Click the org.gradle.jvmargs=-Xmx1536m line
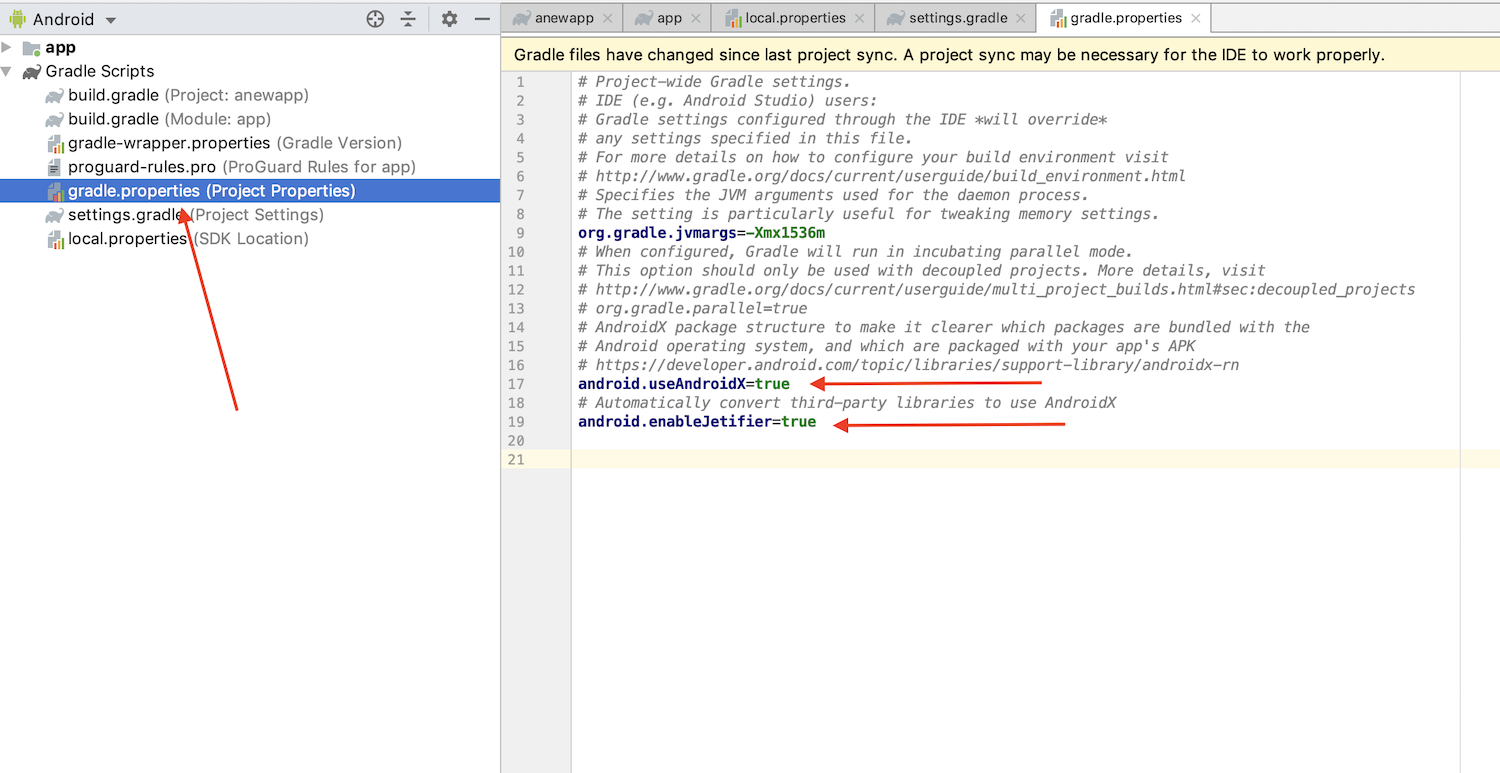 [x=701, y=233]
